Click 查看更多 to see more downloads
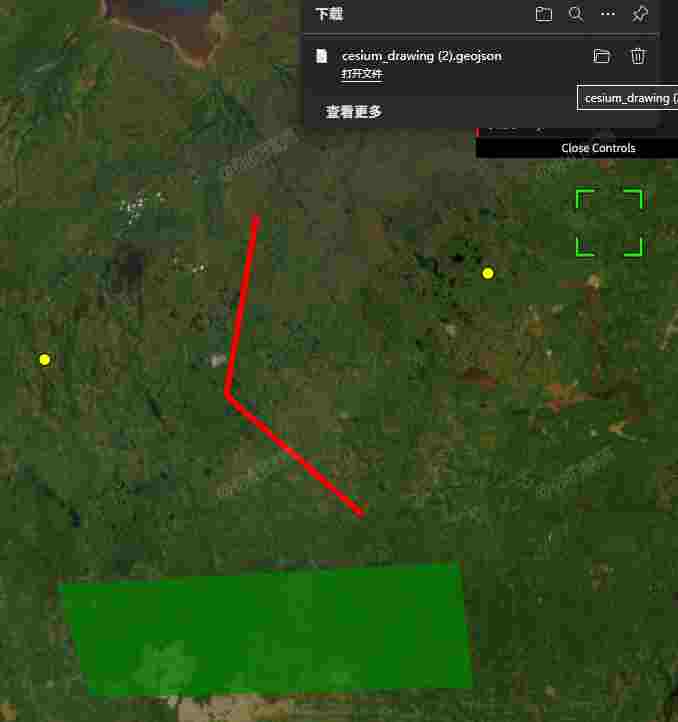Image resolution: width=678 pixels, height=722 pixels. (x=354, y=112)
